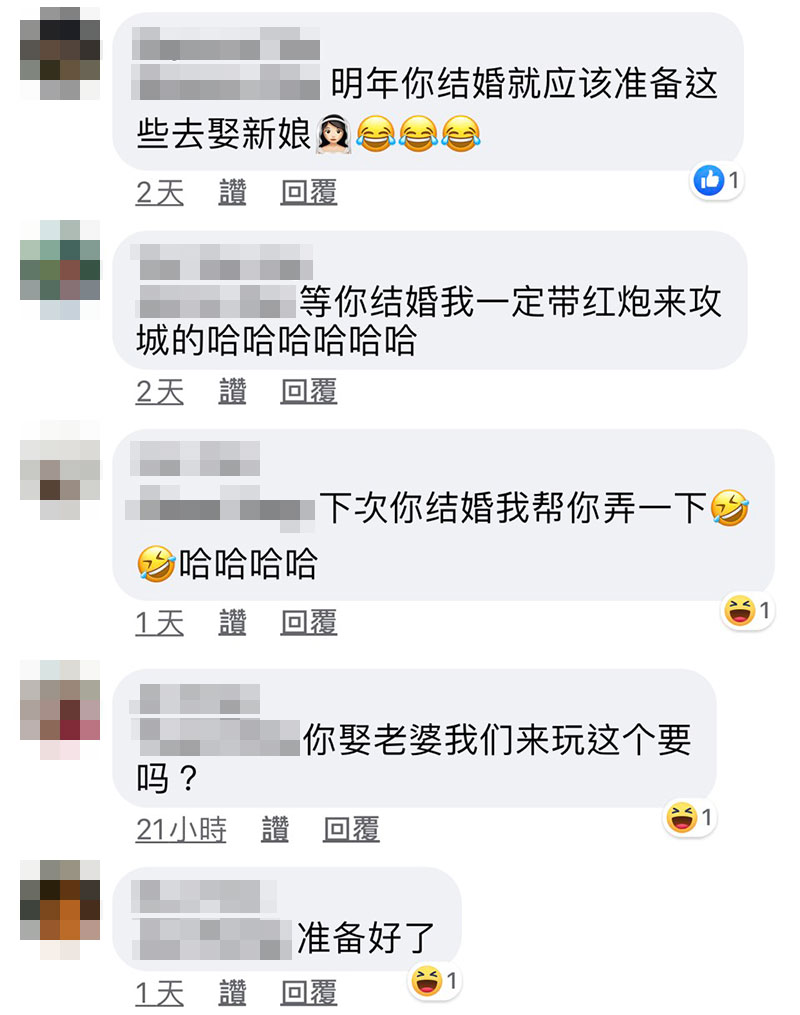Like the 你娶老婆 comment
This screenshot has height=1015, width=800.
(275, 829)
